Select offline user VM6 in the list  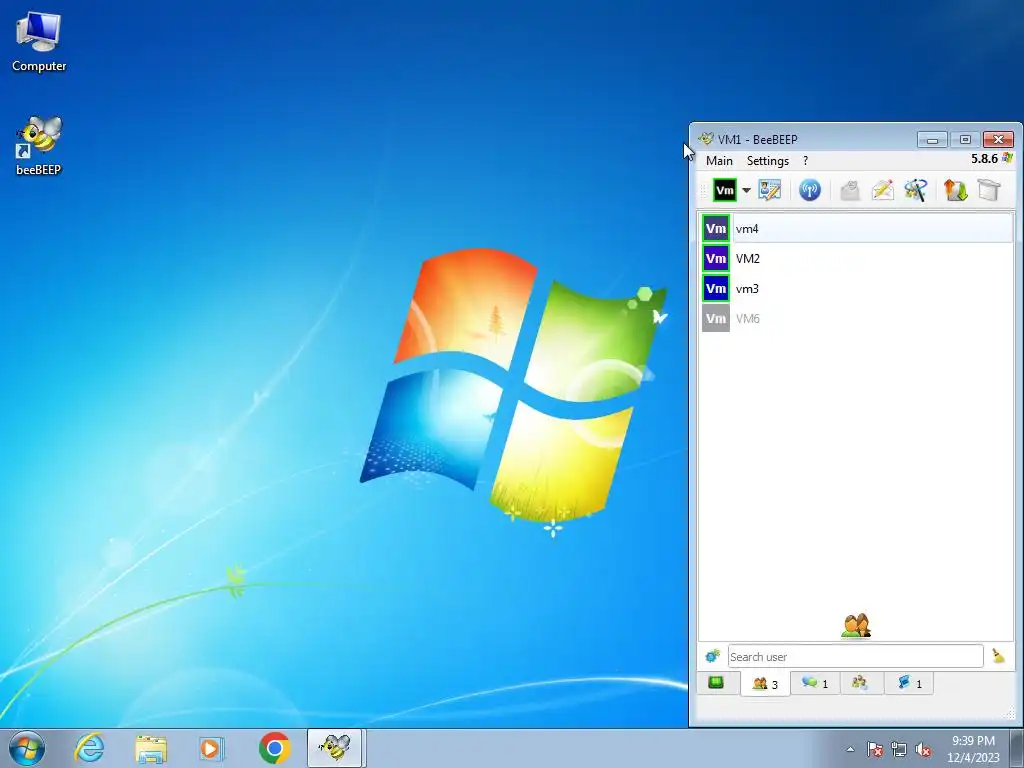click(856, 319)
